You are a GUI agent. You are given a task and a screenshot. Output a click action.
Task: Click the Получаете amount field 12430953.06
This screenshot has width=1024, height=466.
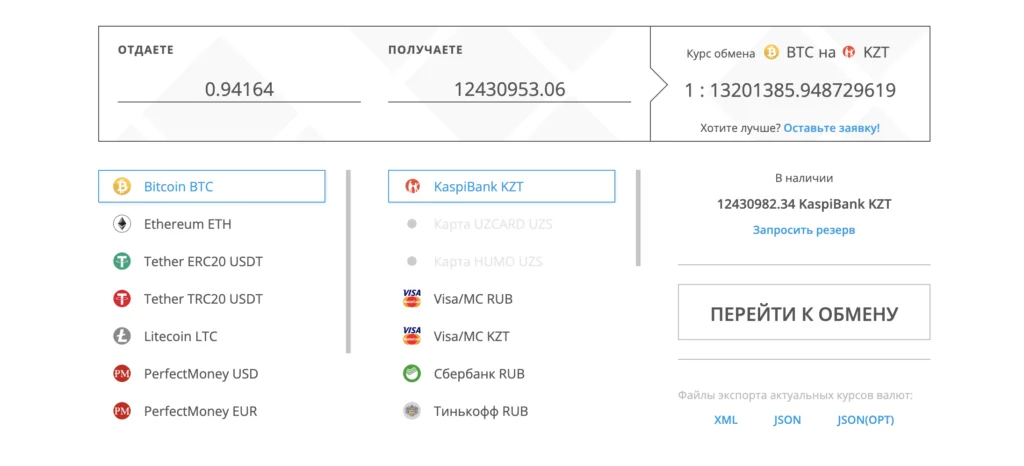[509, 89]
